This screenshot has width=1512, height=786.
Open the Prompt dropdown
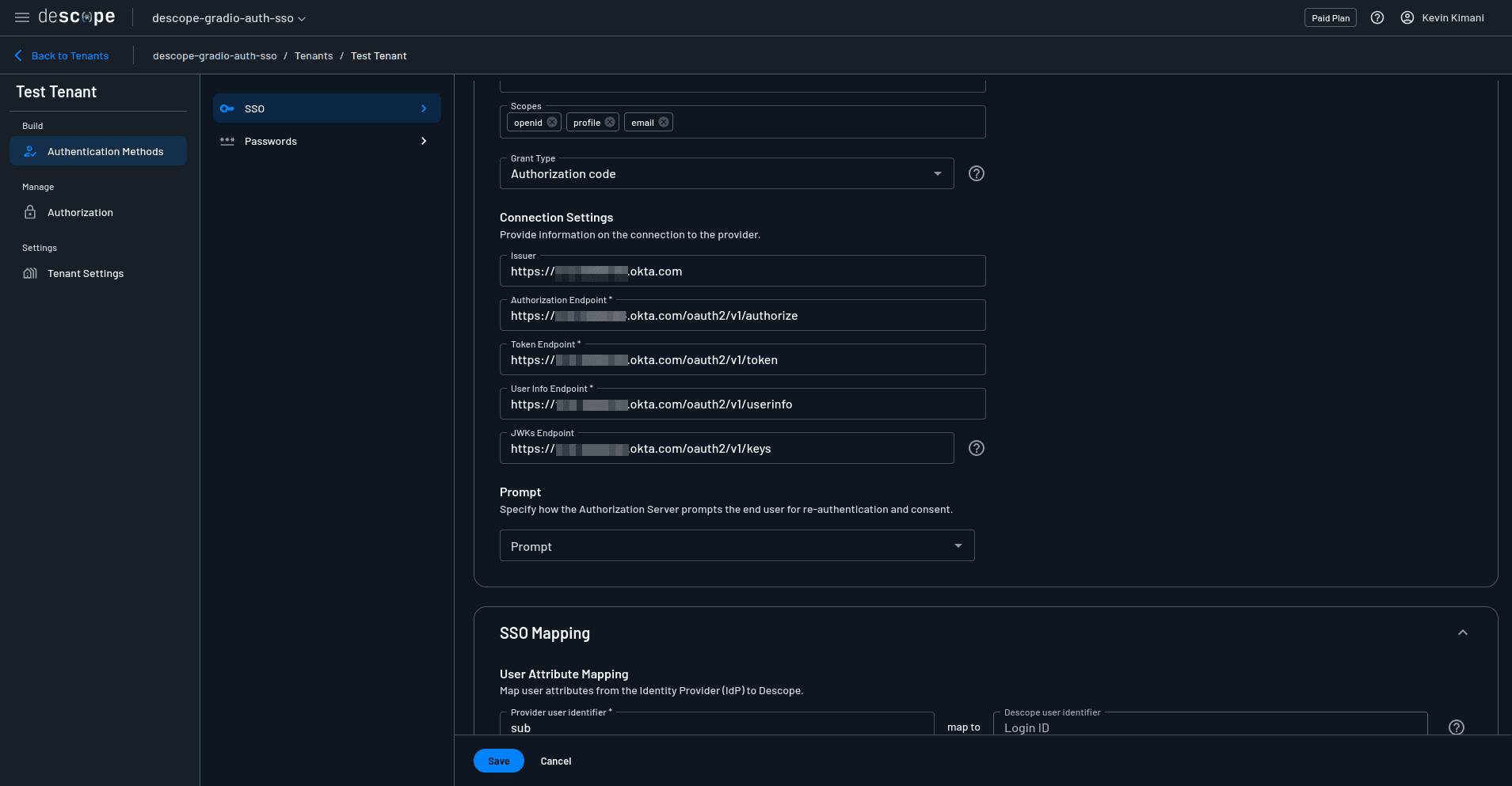point(958,545)
